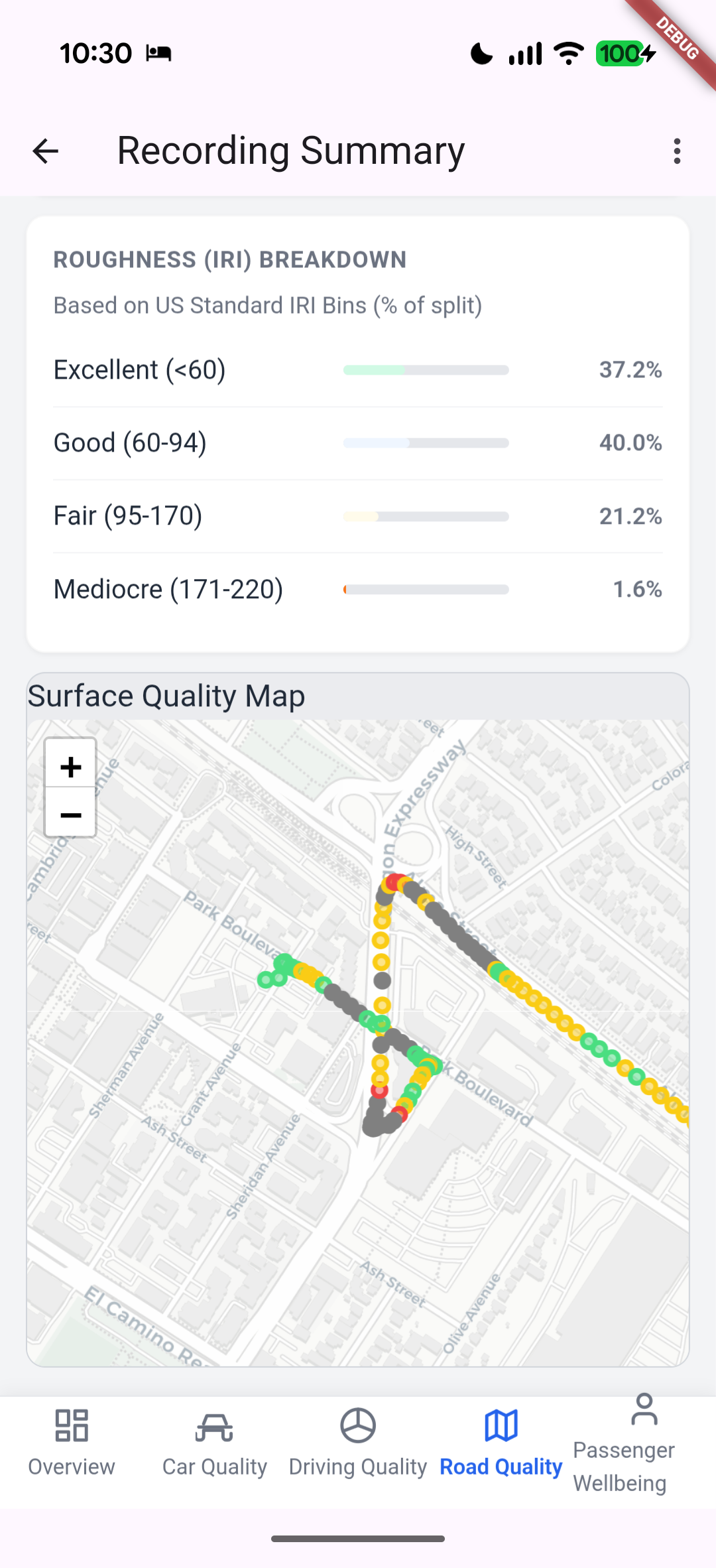Switch to the Driving Quality tab label
Image resolution: width=716 pixels, height=1568 pixels.
click(358, 1467)
